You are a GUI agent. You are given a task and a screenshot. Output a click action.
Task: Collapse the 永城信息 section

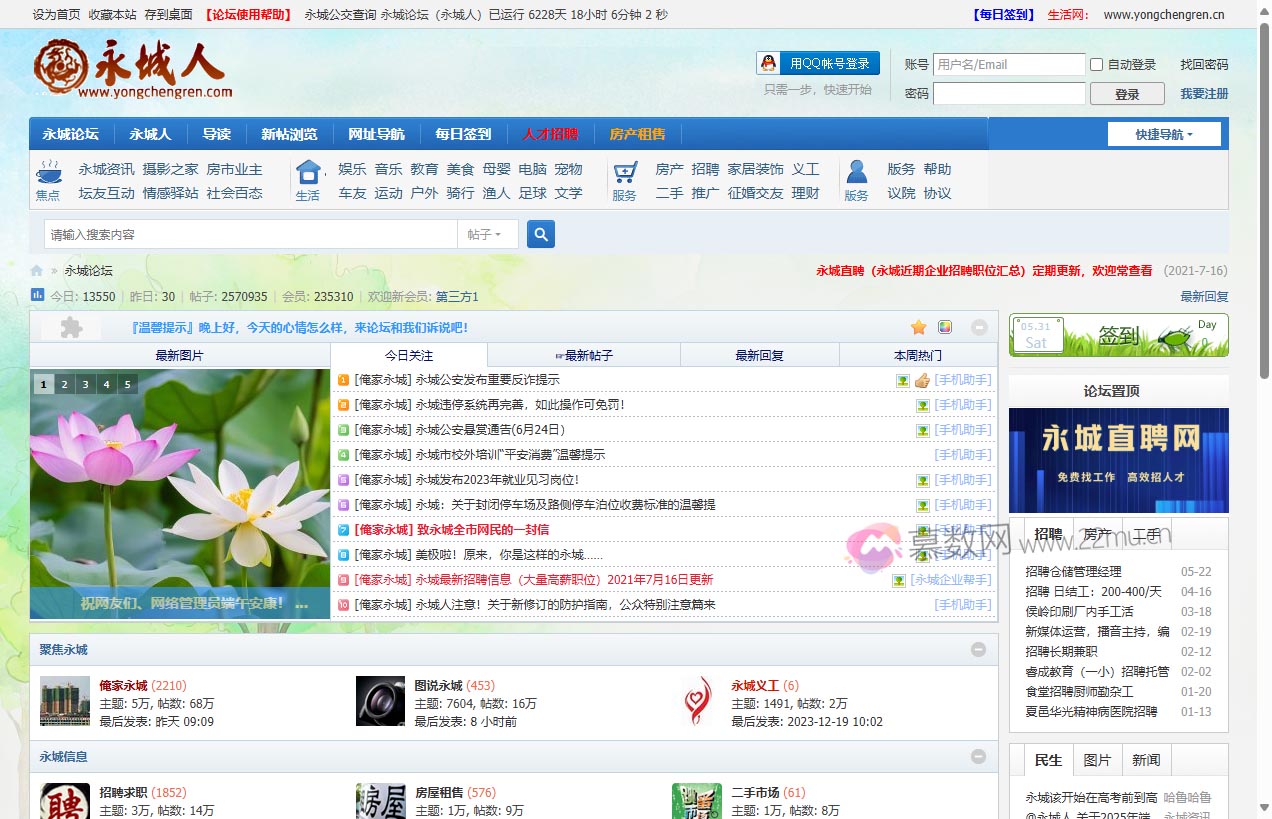click(978, 757)
